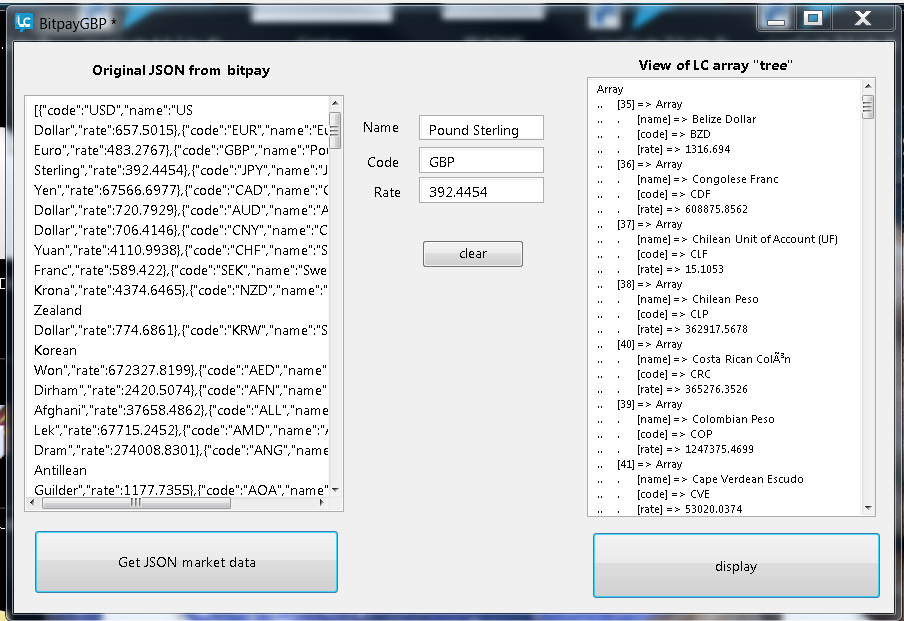Click JSON box horizontal scroll left arrow
Viewport: 904px width, 621px height.
click(x=33, y=502)
